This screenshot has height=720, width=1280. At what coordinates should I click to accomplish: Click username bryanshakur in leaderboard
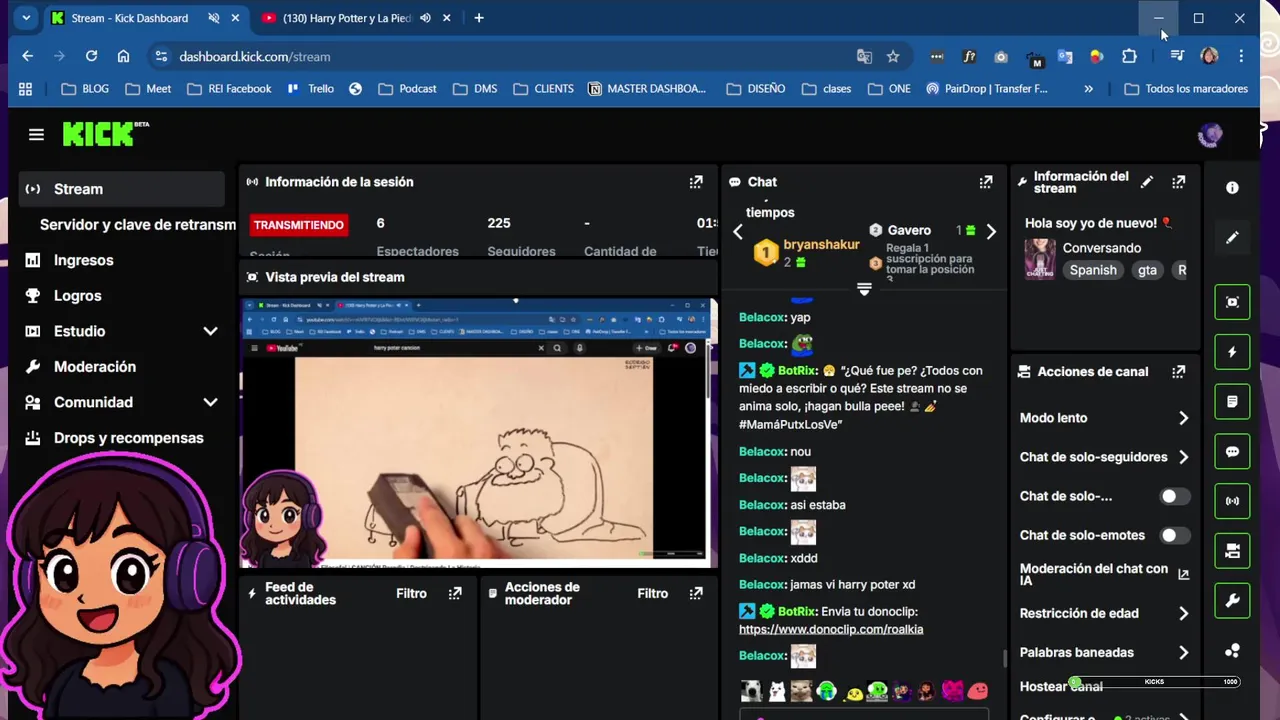point(821,244)
